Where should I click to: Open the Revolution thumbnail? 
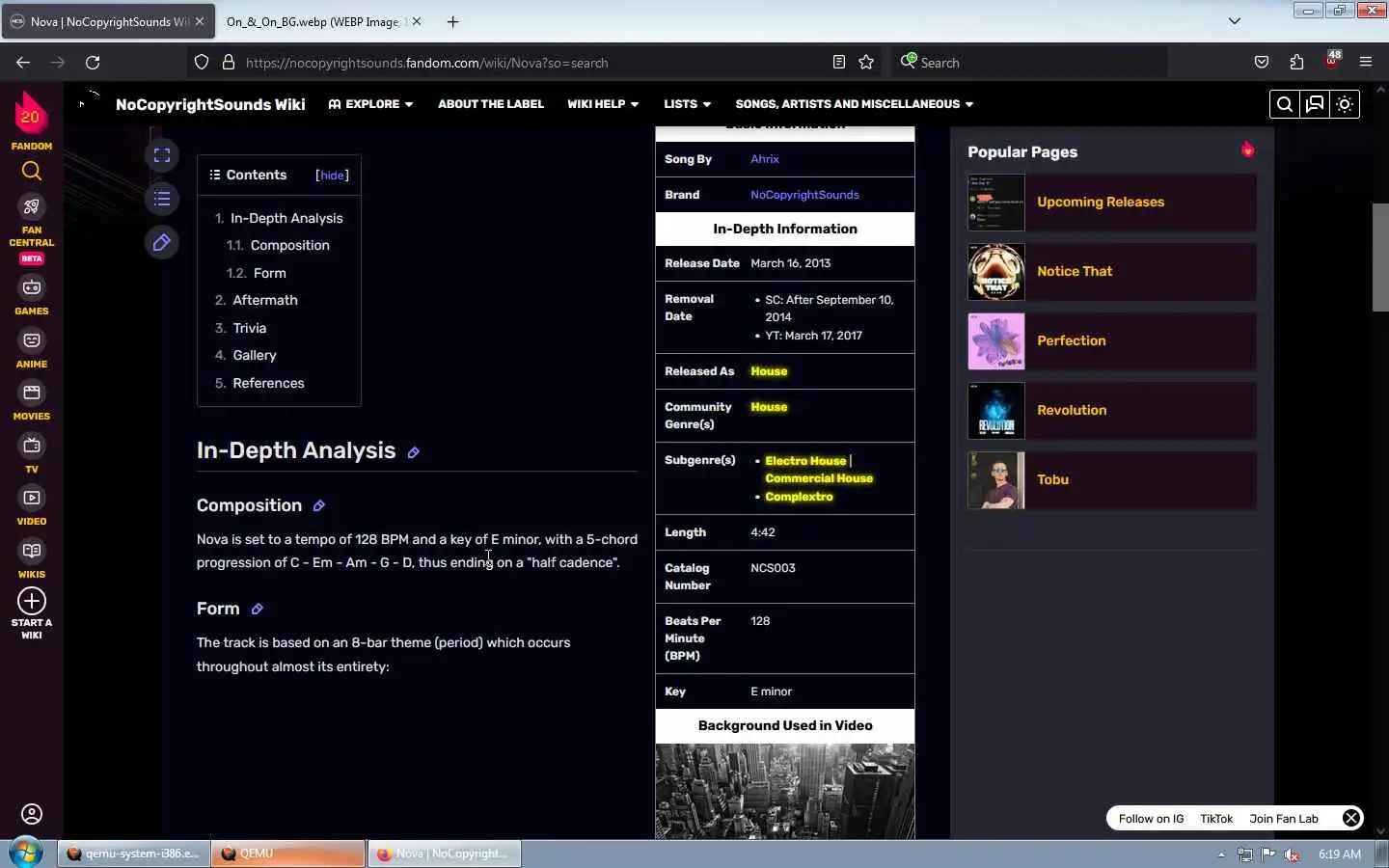(x=996, y=411)
